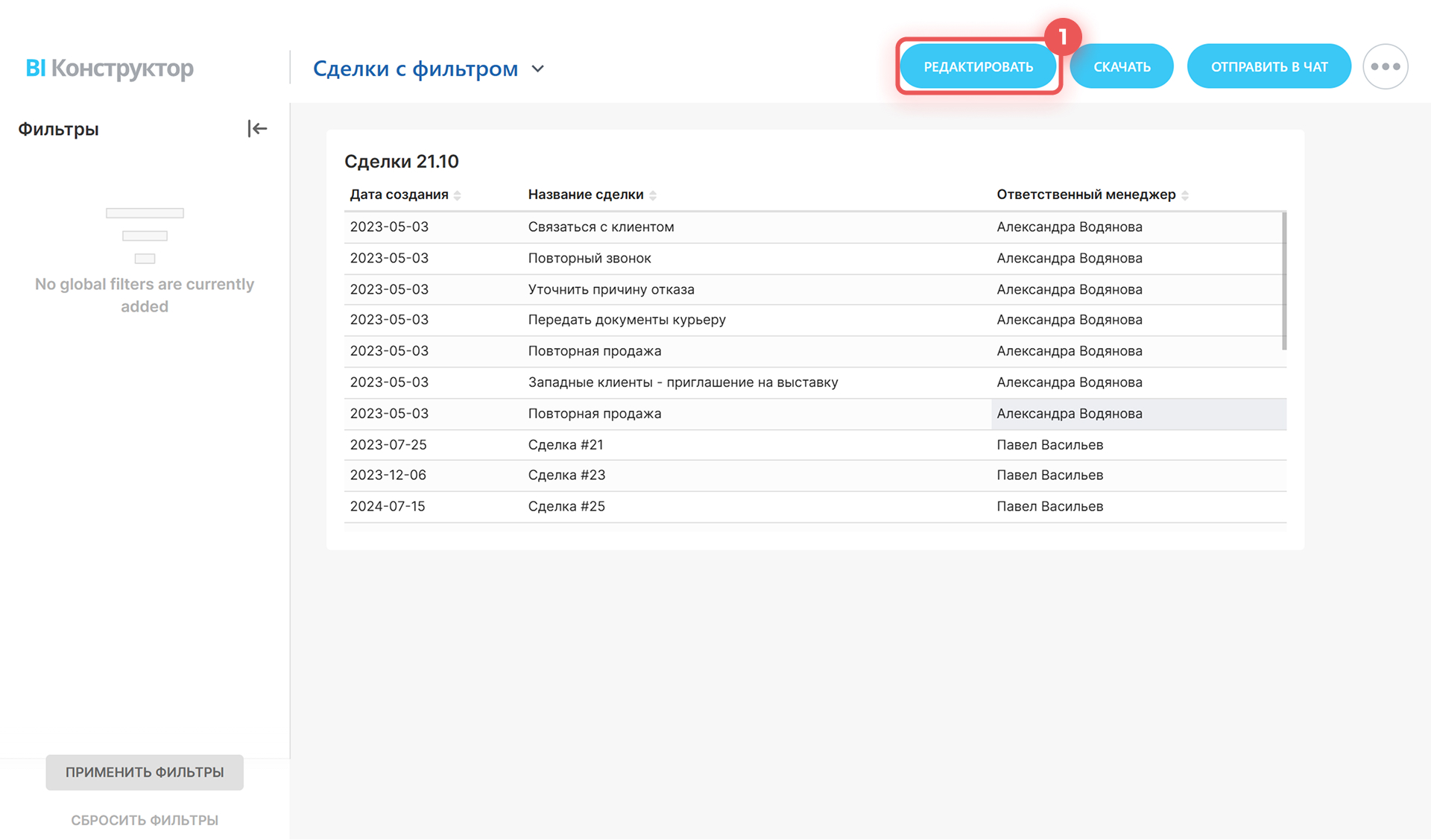The image size is (1431, 840).
Task: Select the Сделка #21 row
Action: (566, 445)
